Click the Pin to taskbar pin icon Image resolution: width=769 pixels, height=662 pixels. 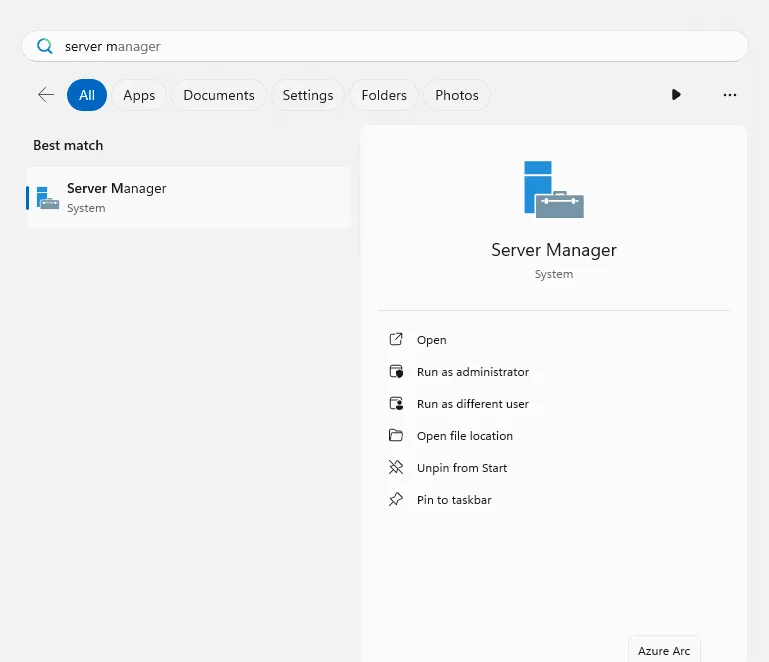[x=396, y=499]
